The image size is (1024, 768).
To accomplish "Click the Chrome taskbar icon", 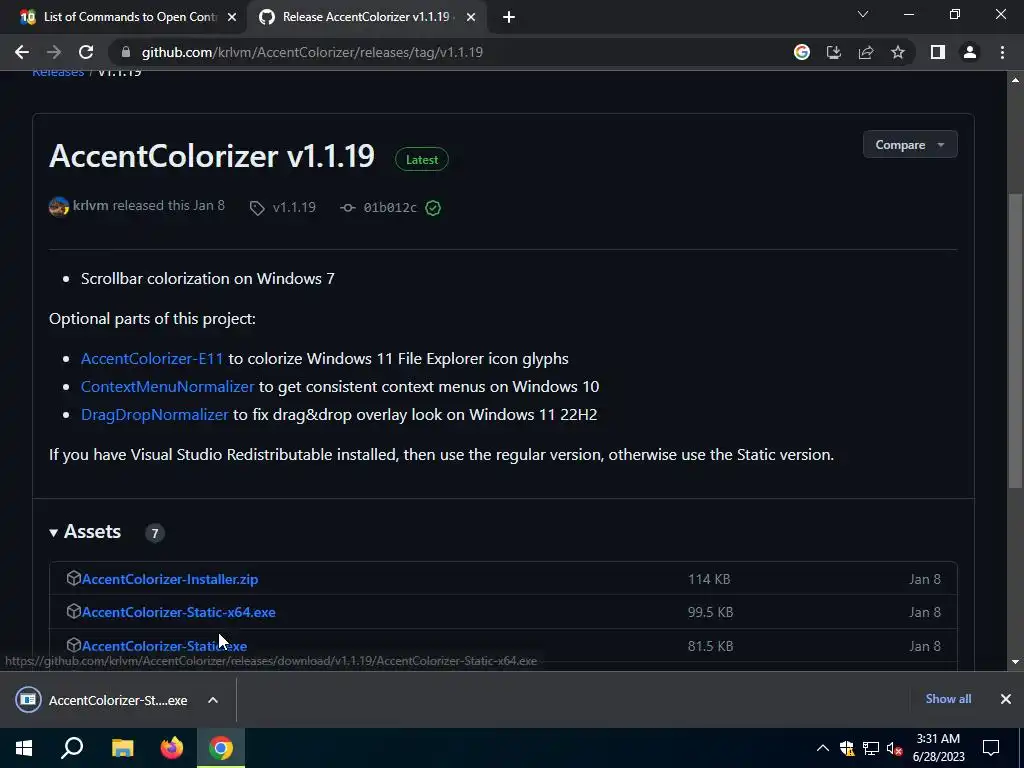I will pos(221,748).
